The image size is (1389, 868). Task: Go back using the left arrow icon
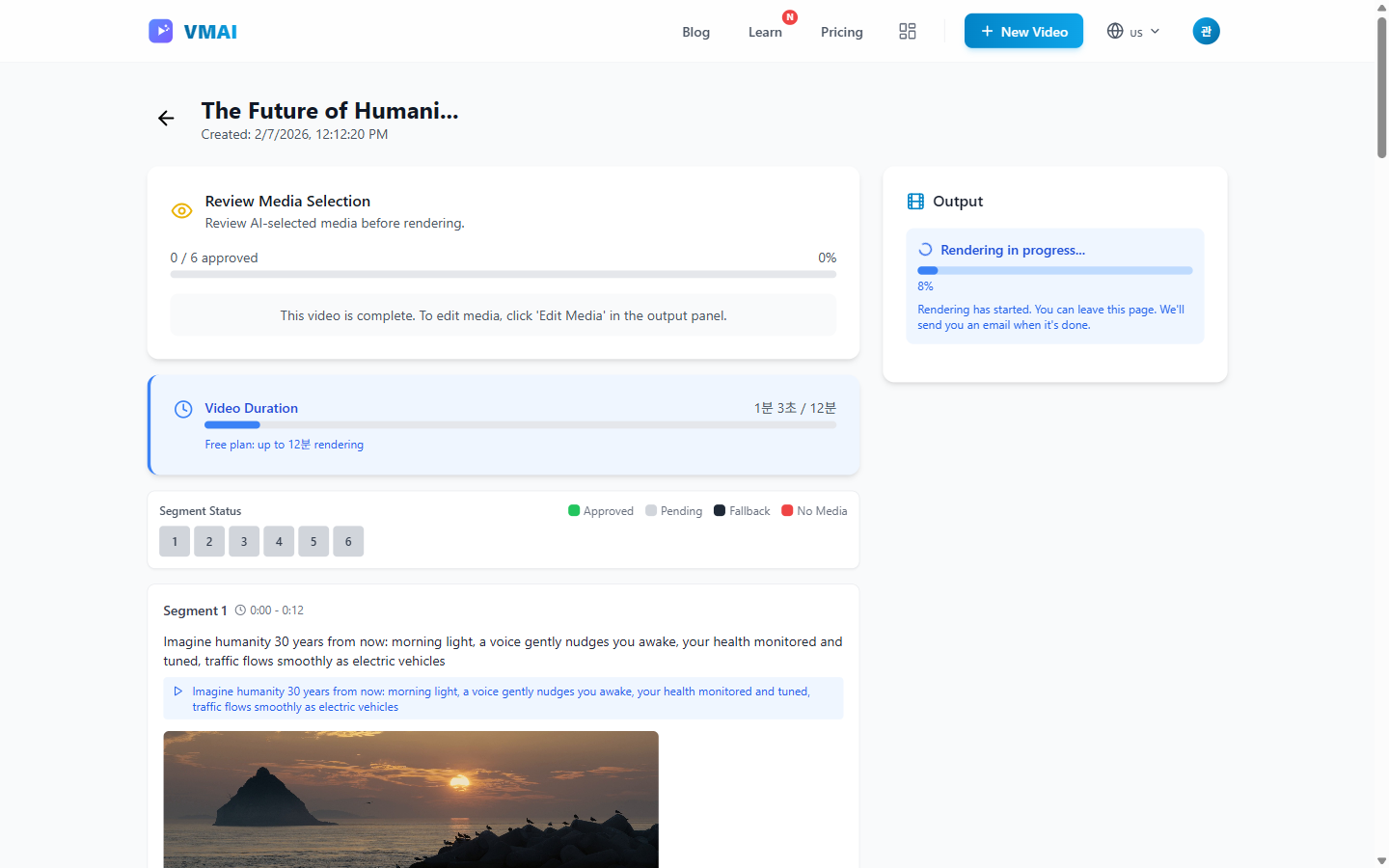[166, 118]
